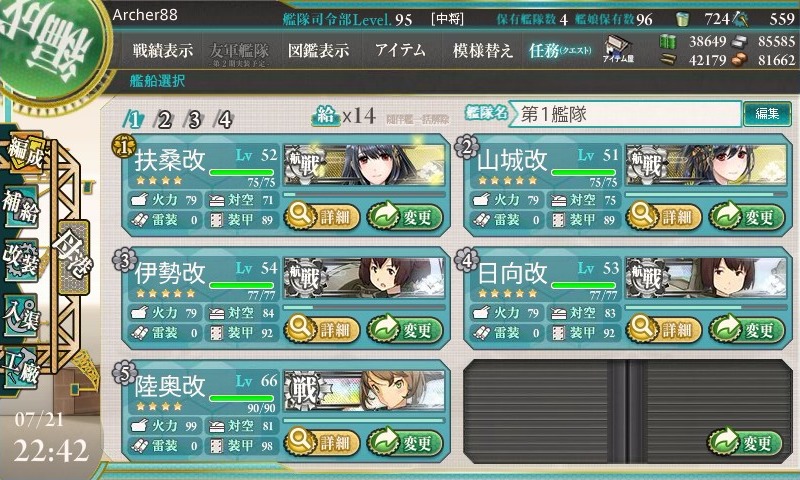This screenshot has height=480, width=800.
Task: Open 任務 quest menu
Action: pyautogui.click(x=560, y=50)
